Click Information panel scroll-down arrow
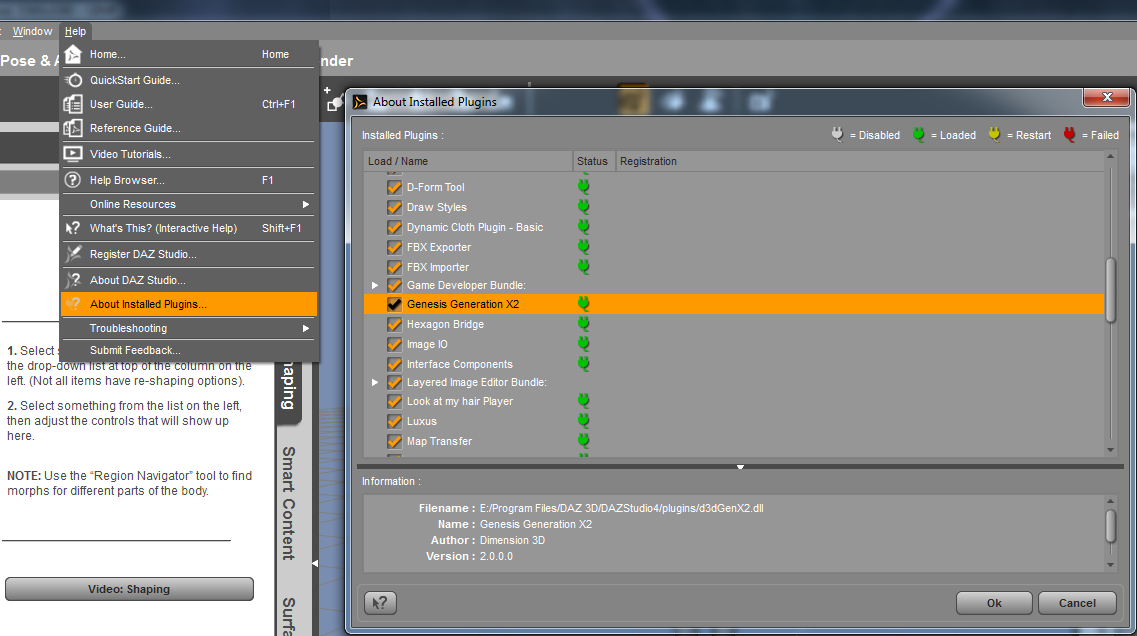This screenshot has height=636, width=1137. pyautogui.click(x=1110, y=565)
